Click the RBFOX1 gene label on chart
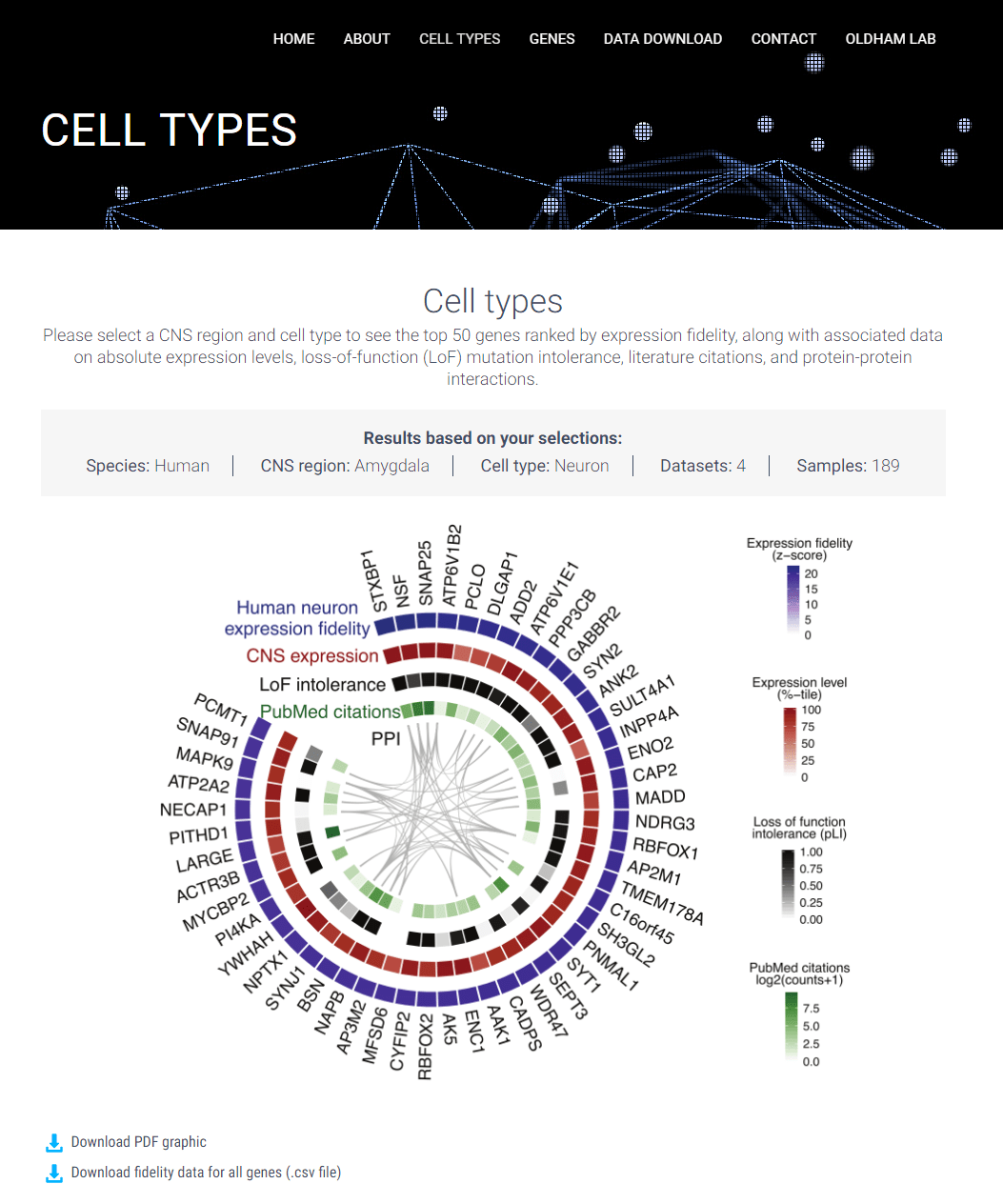 pyautogui.click(x=666, y=848)
